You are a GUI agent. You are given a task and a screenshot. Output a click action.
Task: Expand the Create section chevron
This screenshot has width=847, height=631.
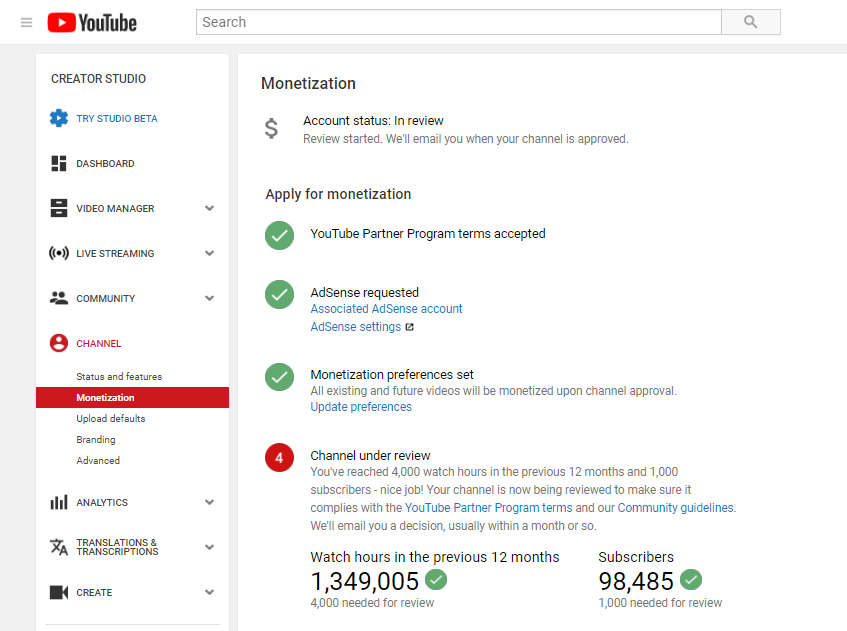210,592
